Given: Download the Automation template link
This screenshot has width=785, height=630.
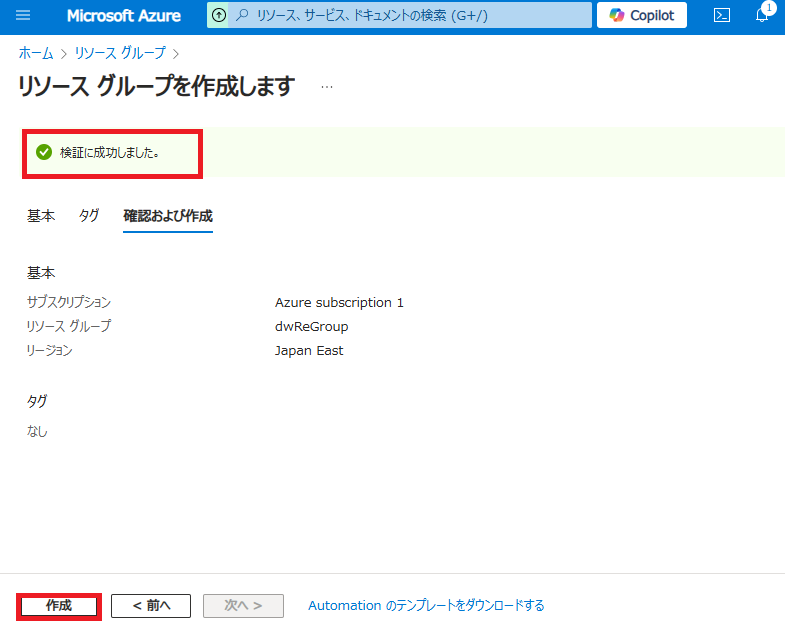Looking at the screenshot, I should [426, 606].
